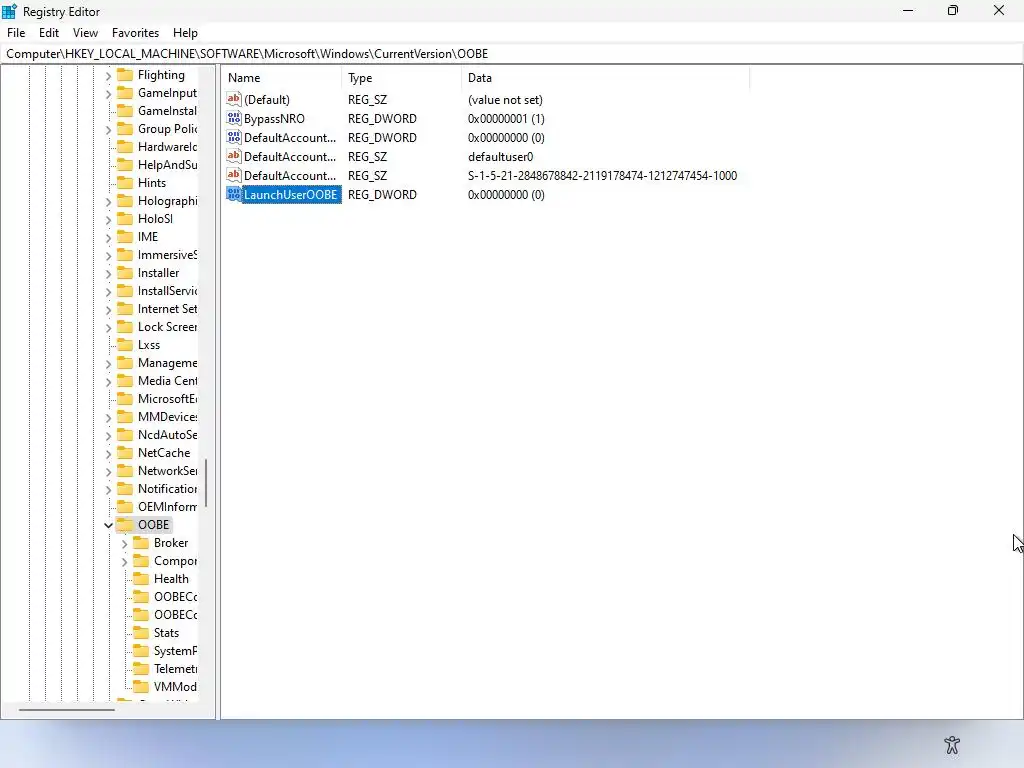This screenshot has height=768, width=1024.
Task: Open the View menu
Action: (x=86, y=33)
